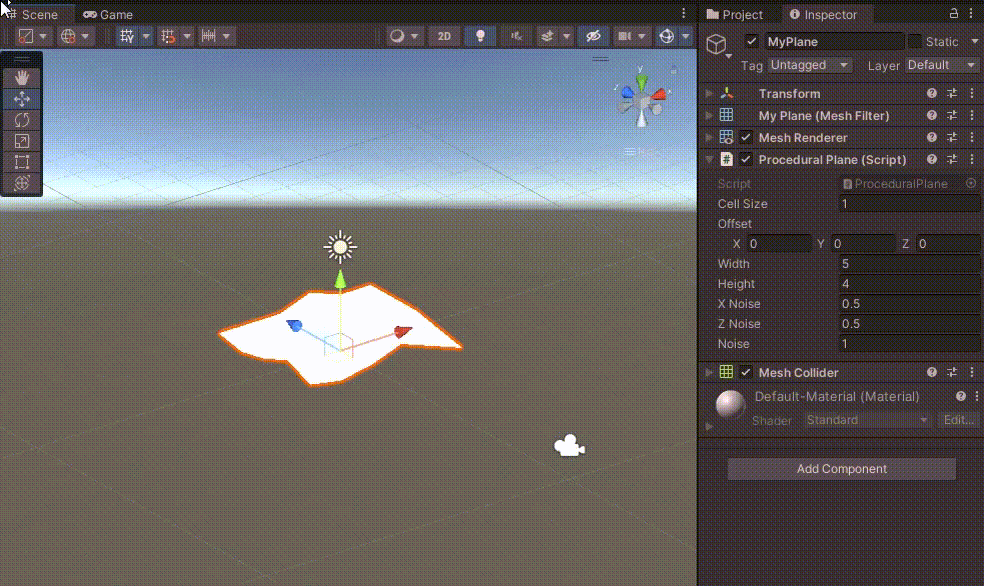Screen dimensions: 984x586
Task: Click the Cell Size value field
Action: tap(910, 203)
